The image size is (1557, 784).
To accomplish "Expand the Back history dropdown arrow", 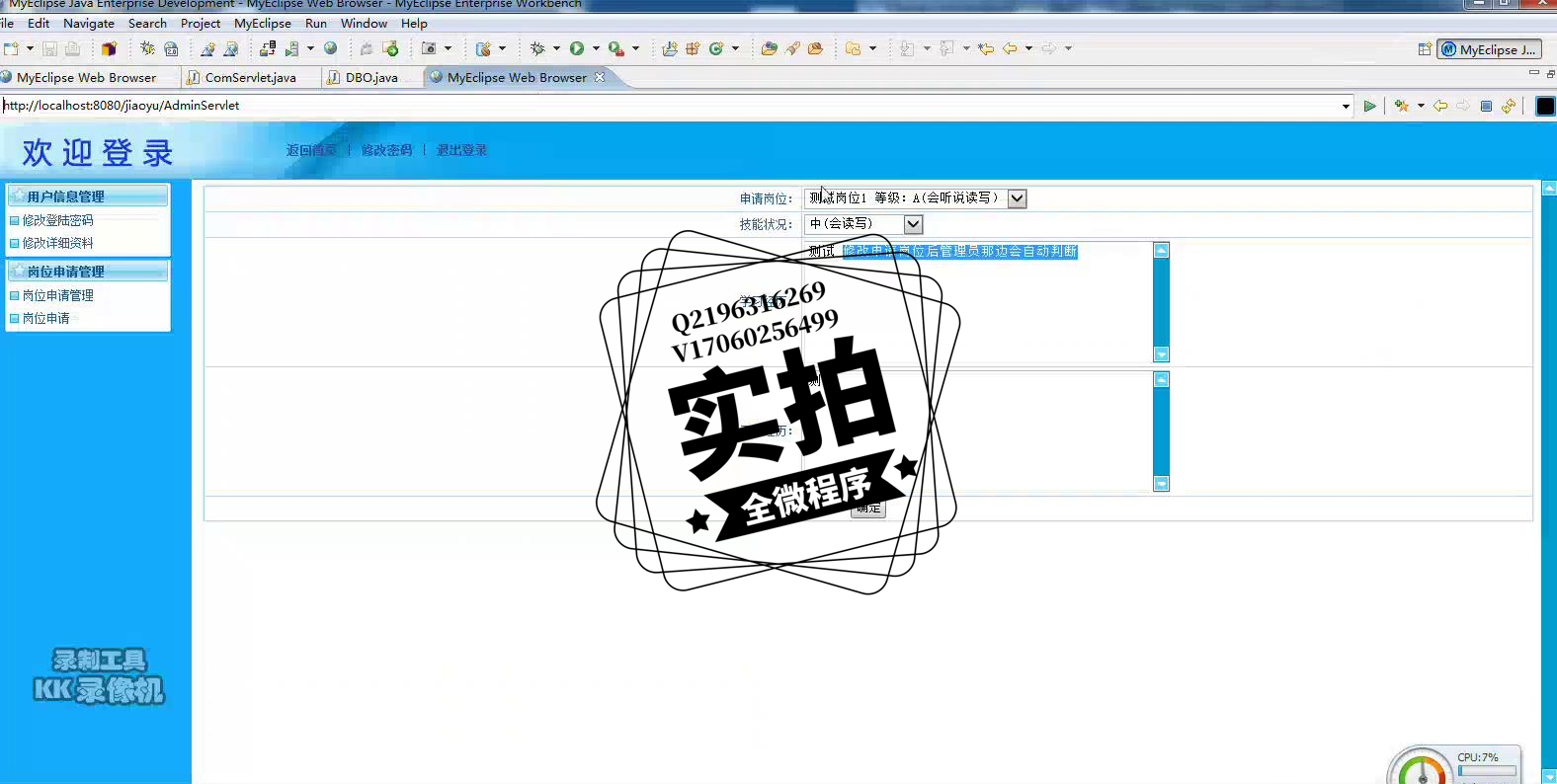I will [x=1028, y=48].
